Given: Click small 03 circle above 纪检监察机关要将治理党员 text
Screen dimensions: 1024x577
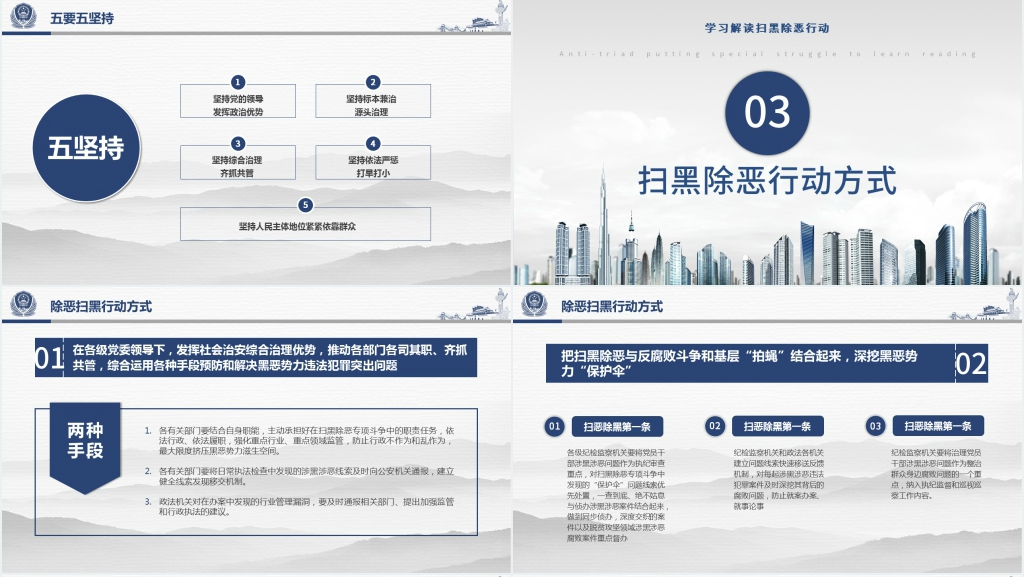Looking at the screenshot, I should 876,427.
